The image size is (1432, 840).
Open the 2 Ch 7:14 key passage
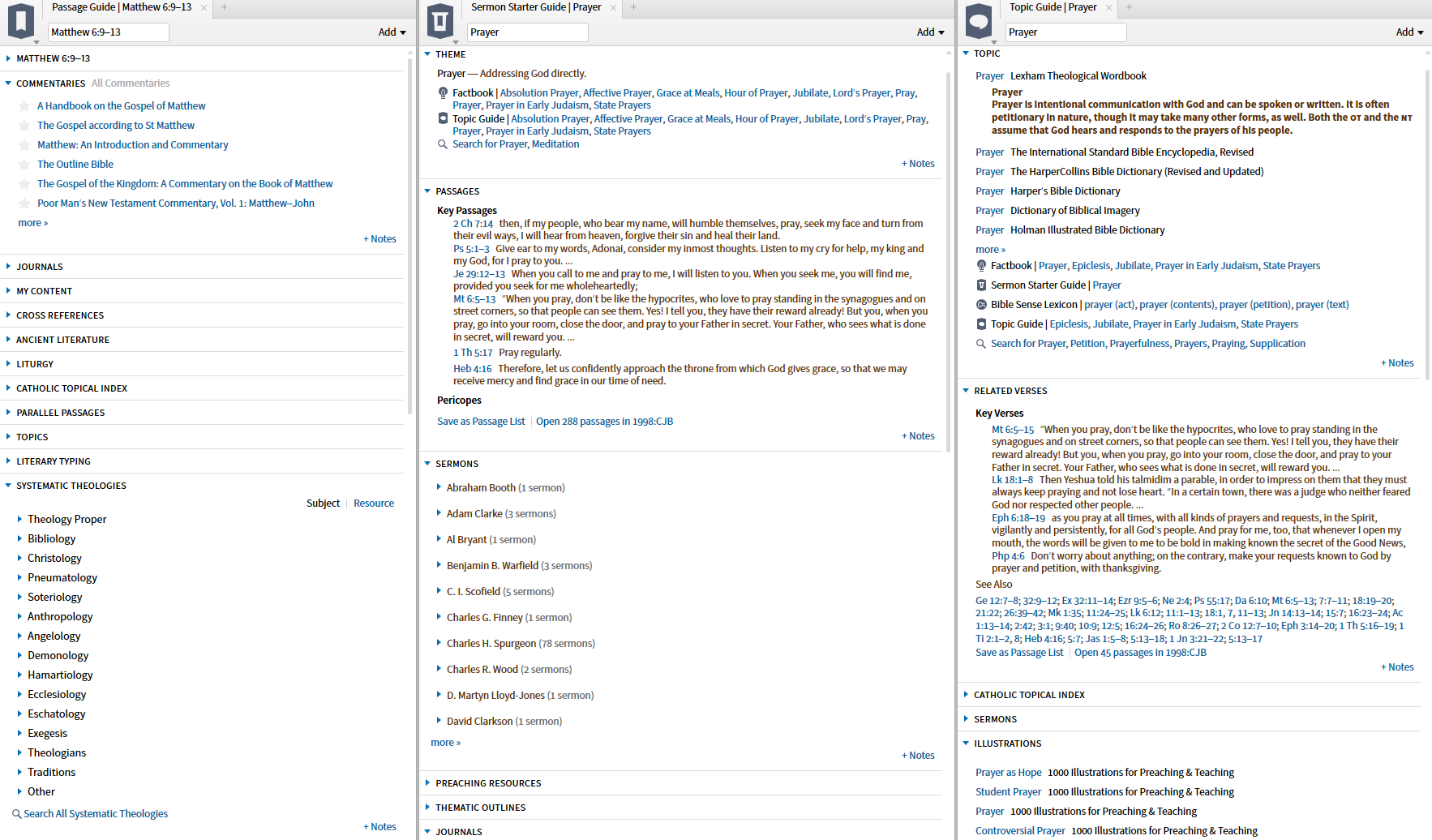click(x=473, y=224)
